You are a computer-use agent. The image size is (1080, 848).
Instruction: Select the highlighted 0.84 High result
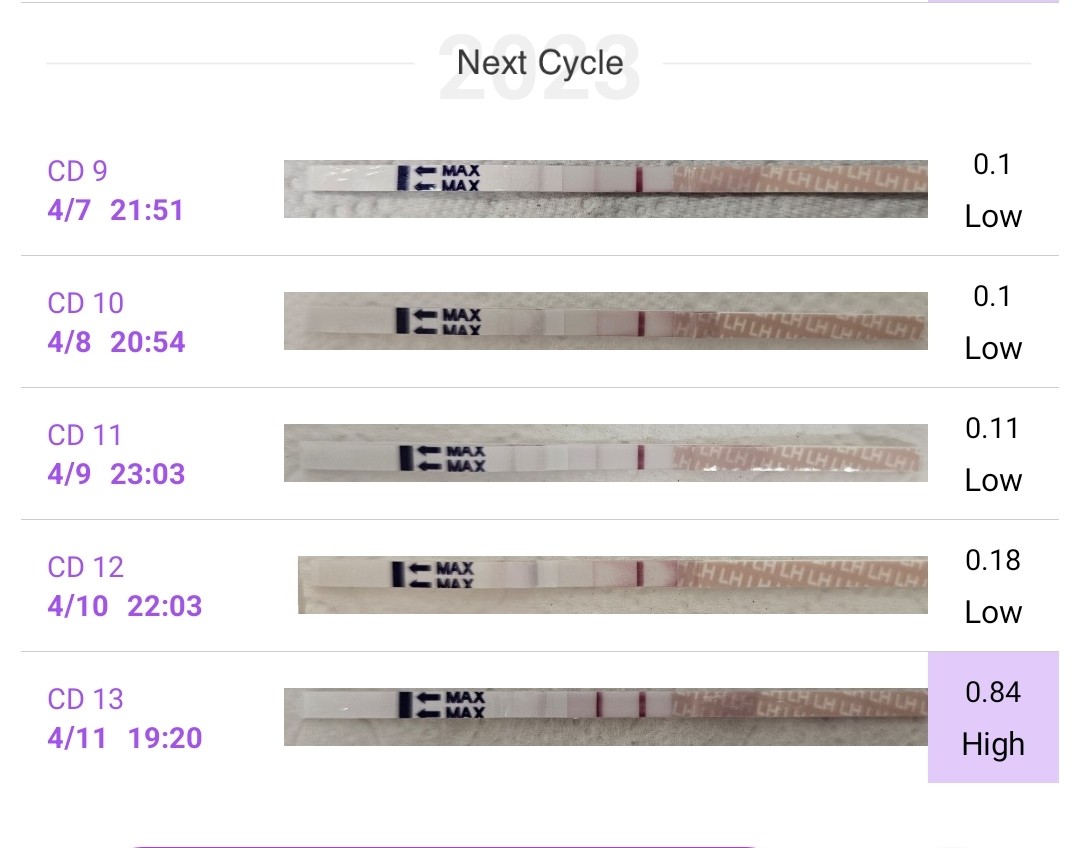[993, 717]
